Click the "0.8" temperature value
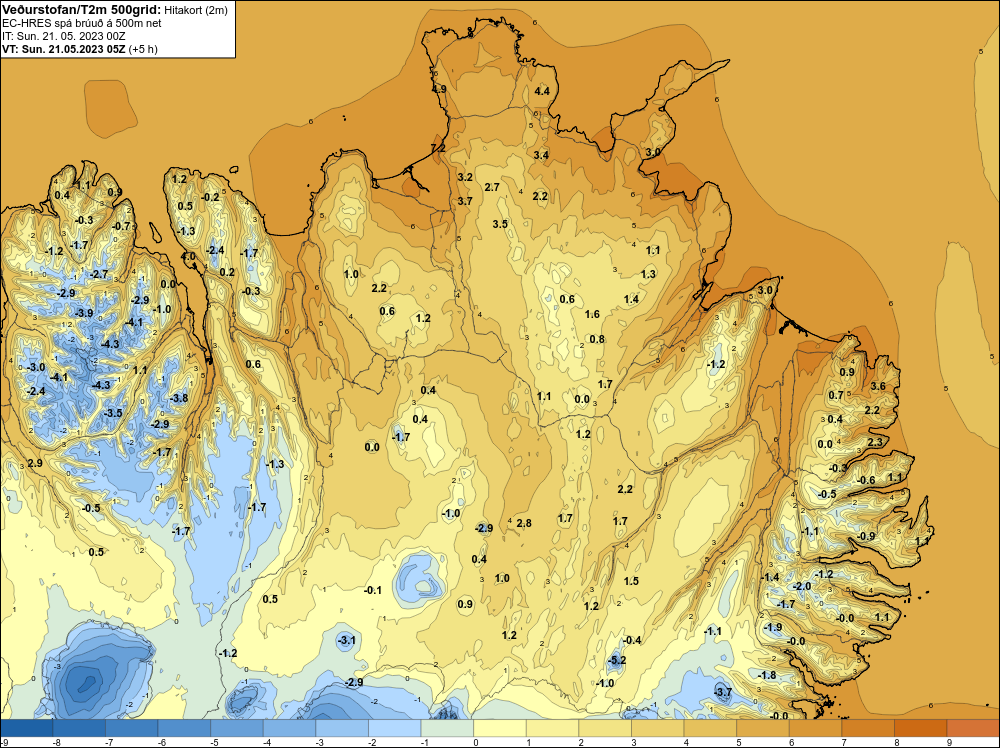This screenshot has height=748, width=1000. 597,339
